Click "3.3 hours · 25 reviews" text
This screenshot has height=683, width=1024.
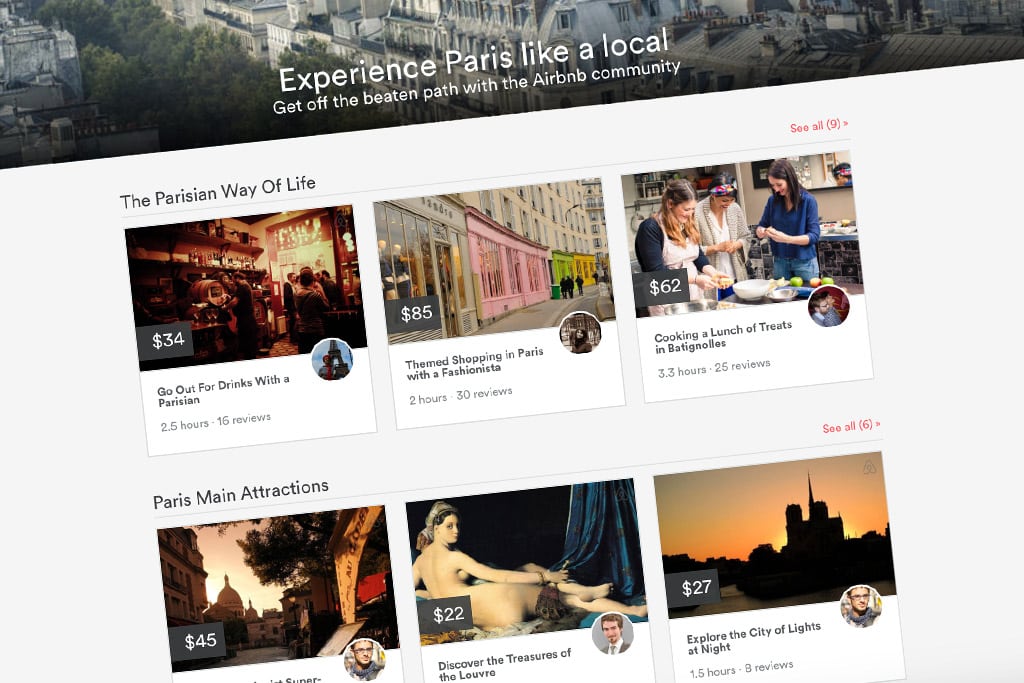(x=714, y=368)
